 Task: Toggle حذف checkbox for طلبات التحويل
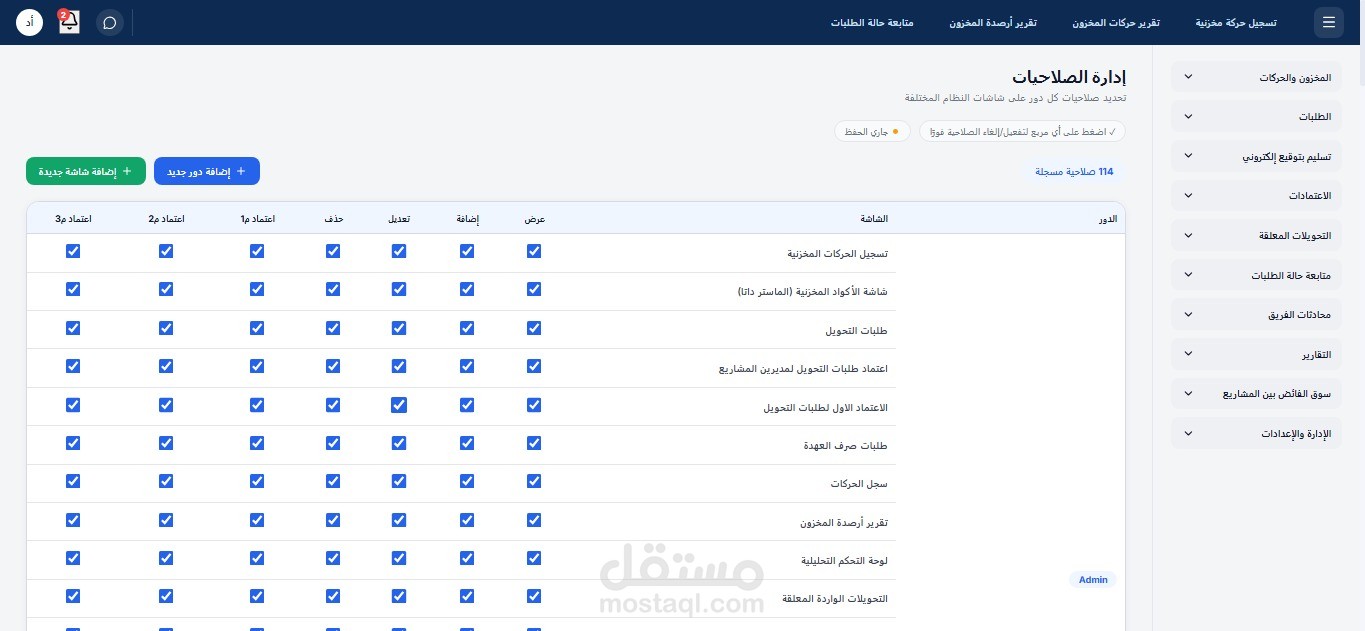(333, 328)
